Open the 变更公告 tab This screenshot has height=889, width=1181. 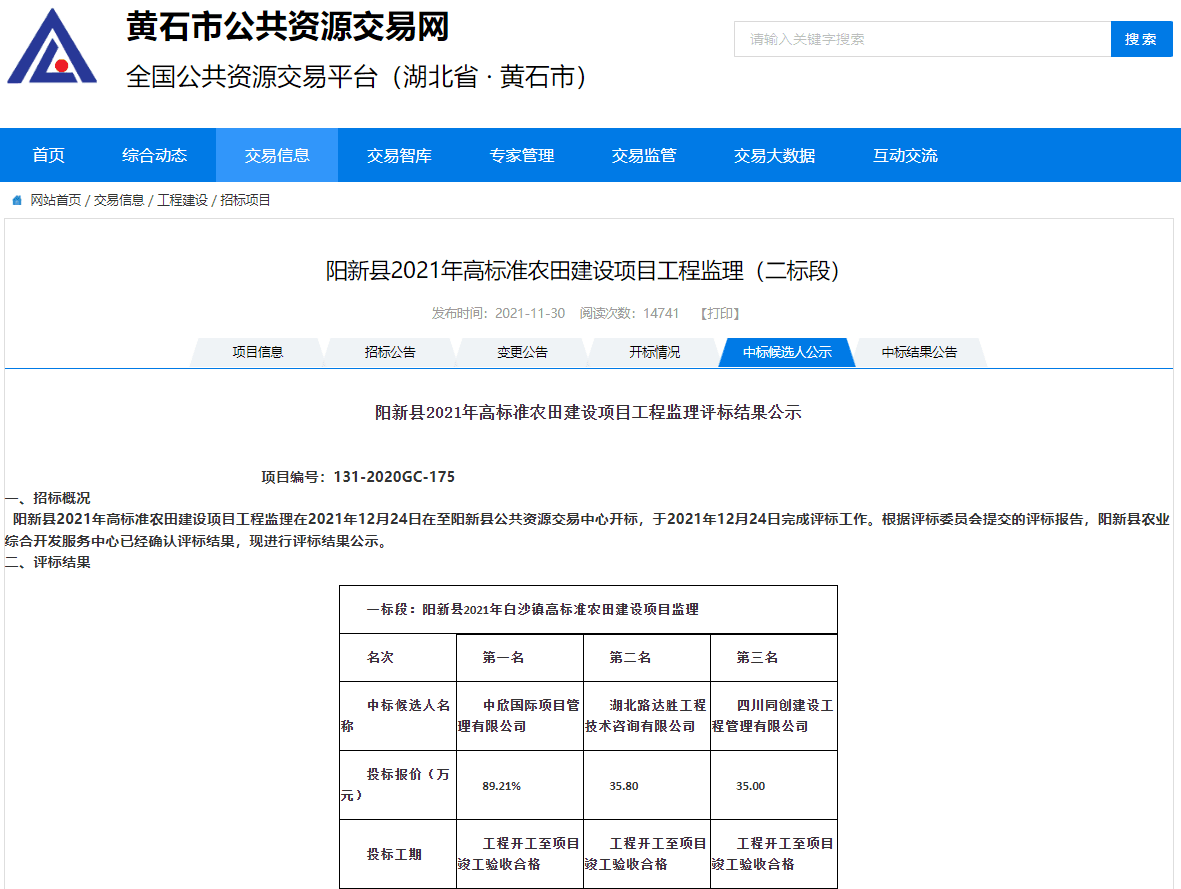(522, 352)
